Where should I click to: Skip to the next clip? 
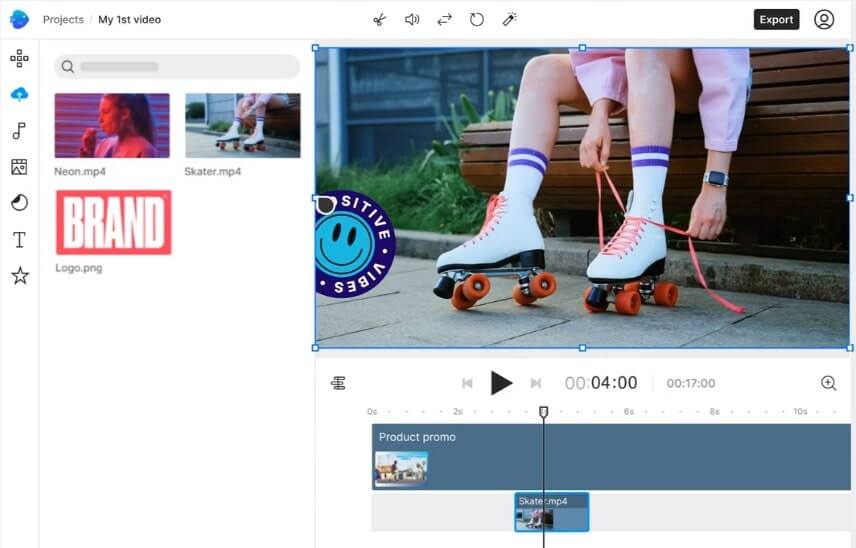coord(536,383)
